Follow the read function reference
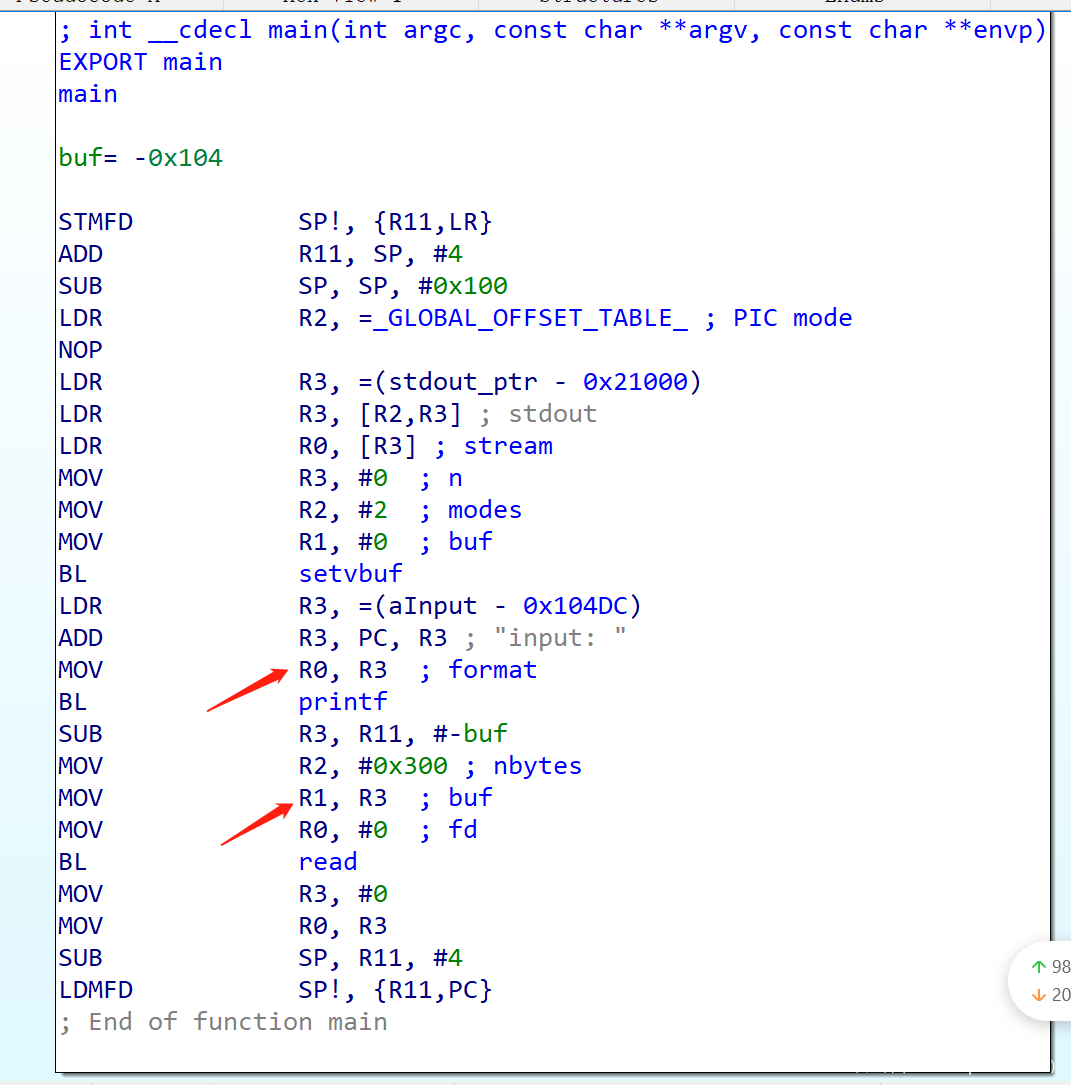 tap(327, 862)
